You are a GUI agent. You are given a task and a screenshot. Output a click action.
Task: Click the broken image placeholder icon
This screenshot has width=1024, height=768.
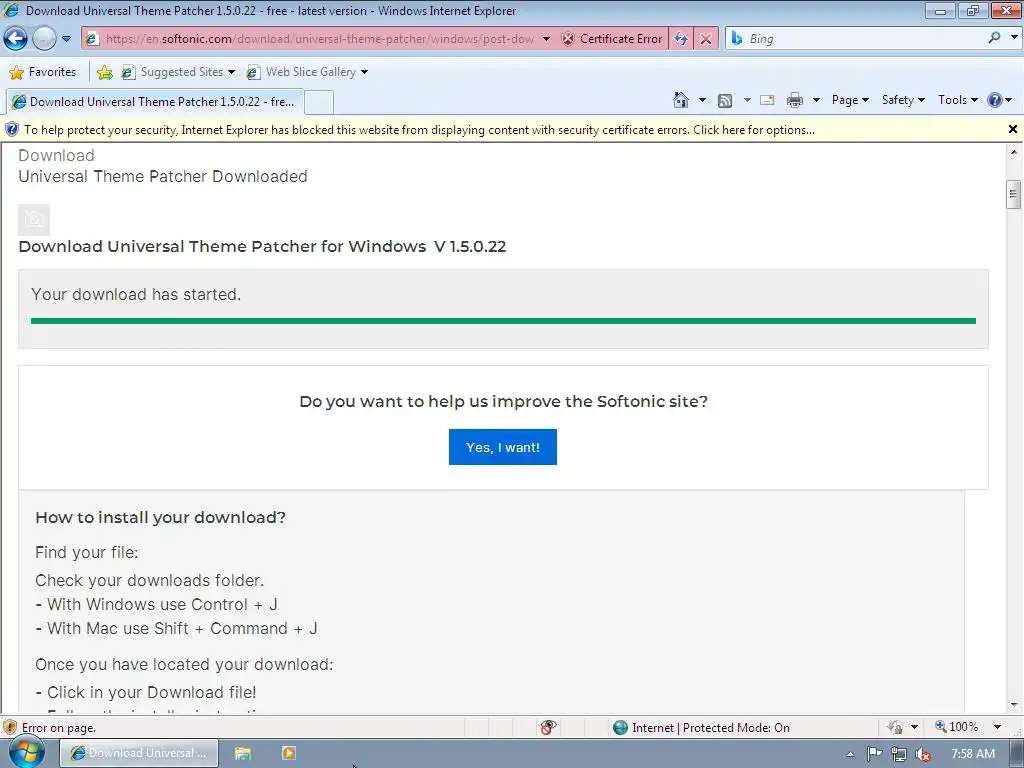tap(34, 219)
